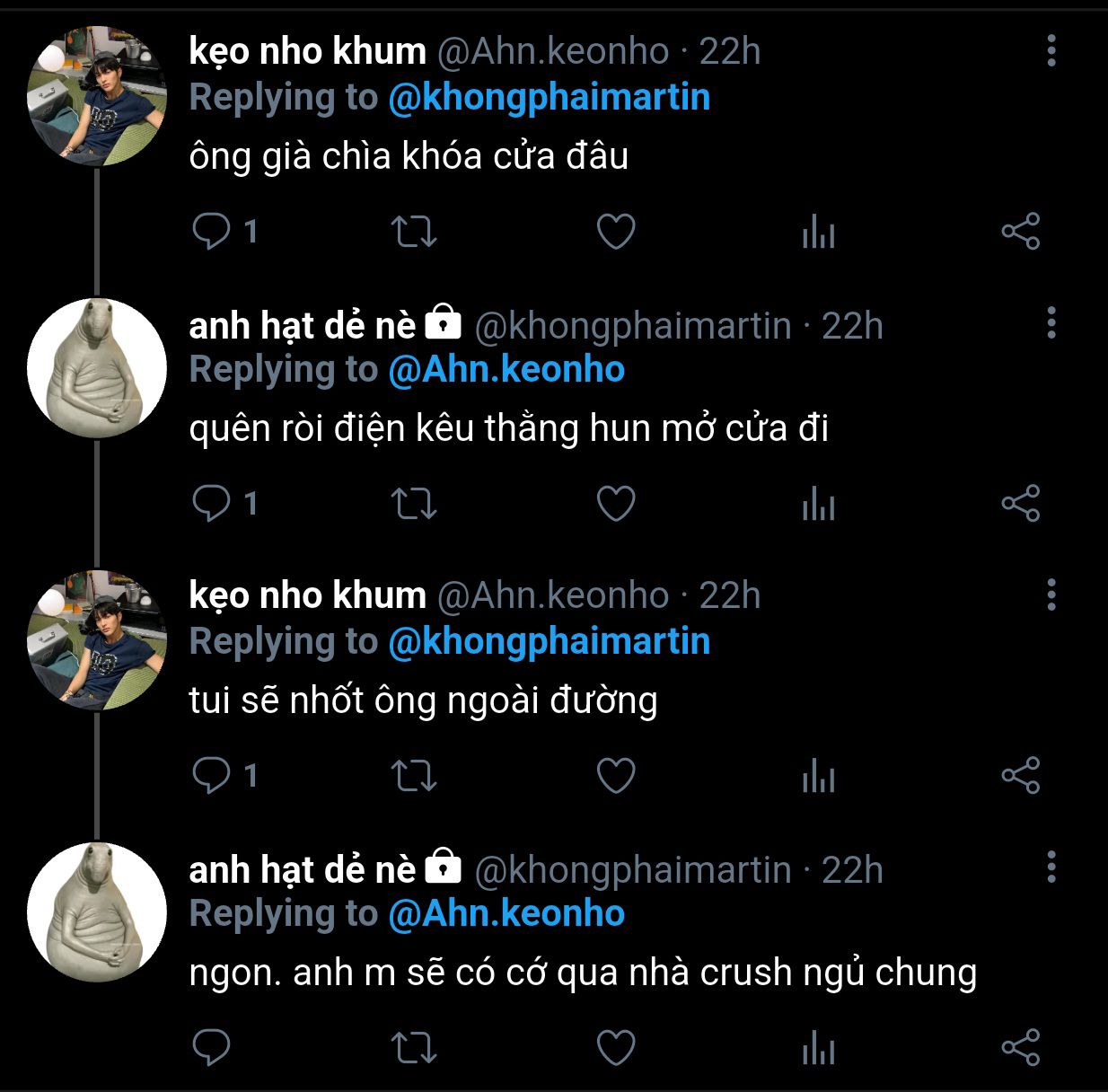Like the "quên rồi điện kêu" tweet
This screenshot has width=1108, height=1092.
616,504
